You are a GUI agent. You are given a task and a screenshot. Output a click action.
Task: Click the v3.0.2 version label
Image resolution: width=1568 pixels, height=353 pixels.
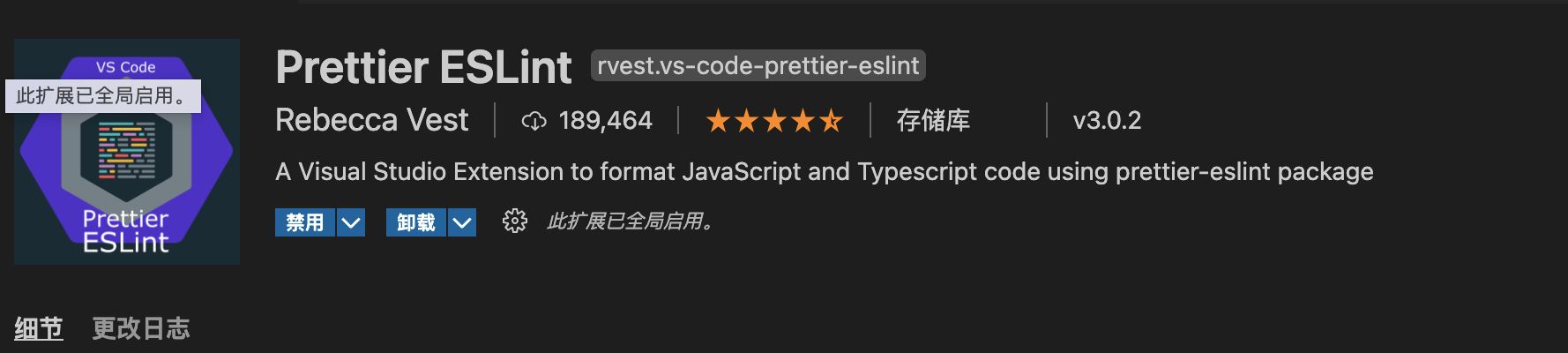coord(1107,120)
